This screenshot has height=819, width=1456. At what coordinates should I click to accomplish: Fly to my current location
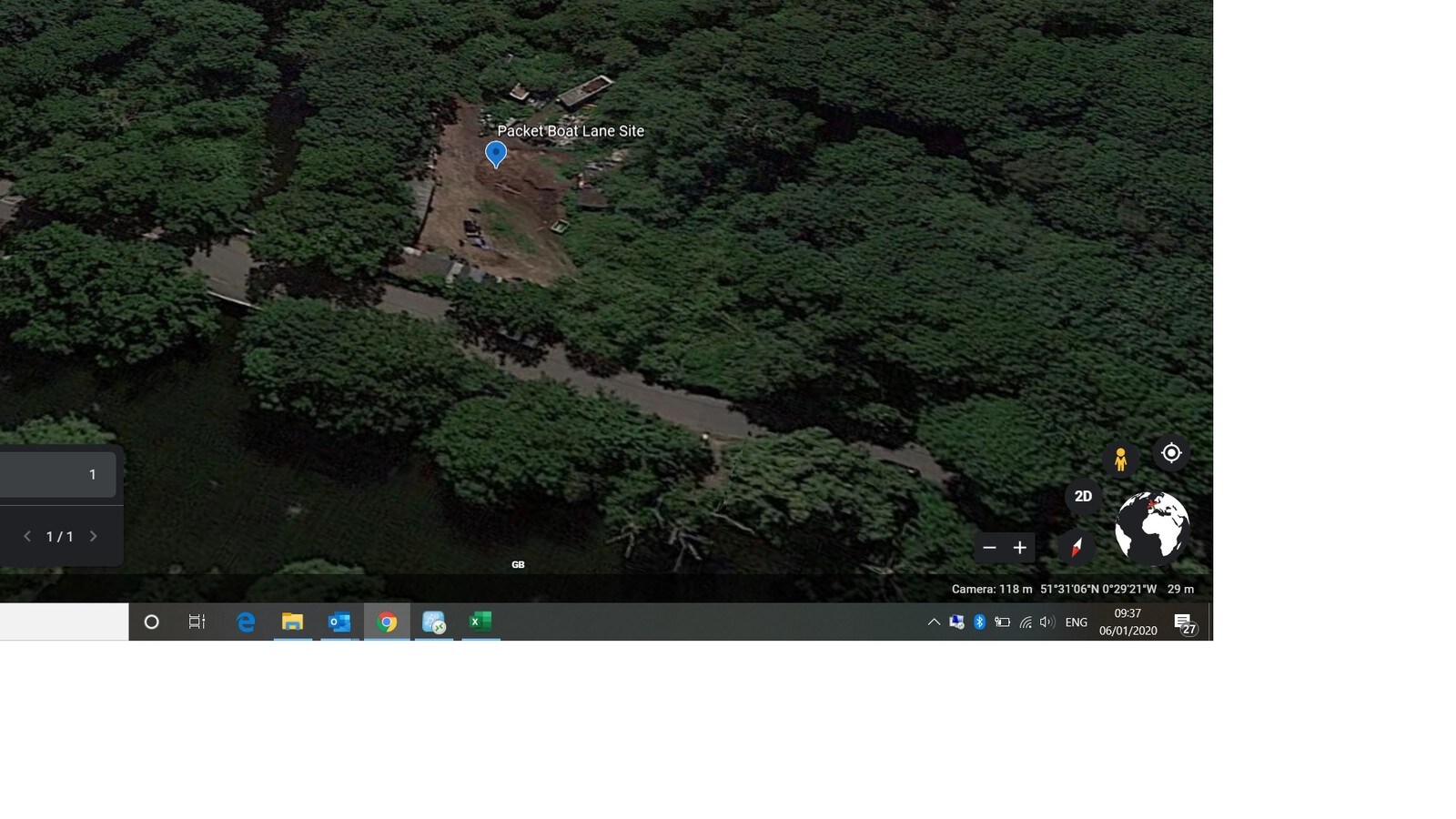pos(1171,453)
